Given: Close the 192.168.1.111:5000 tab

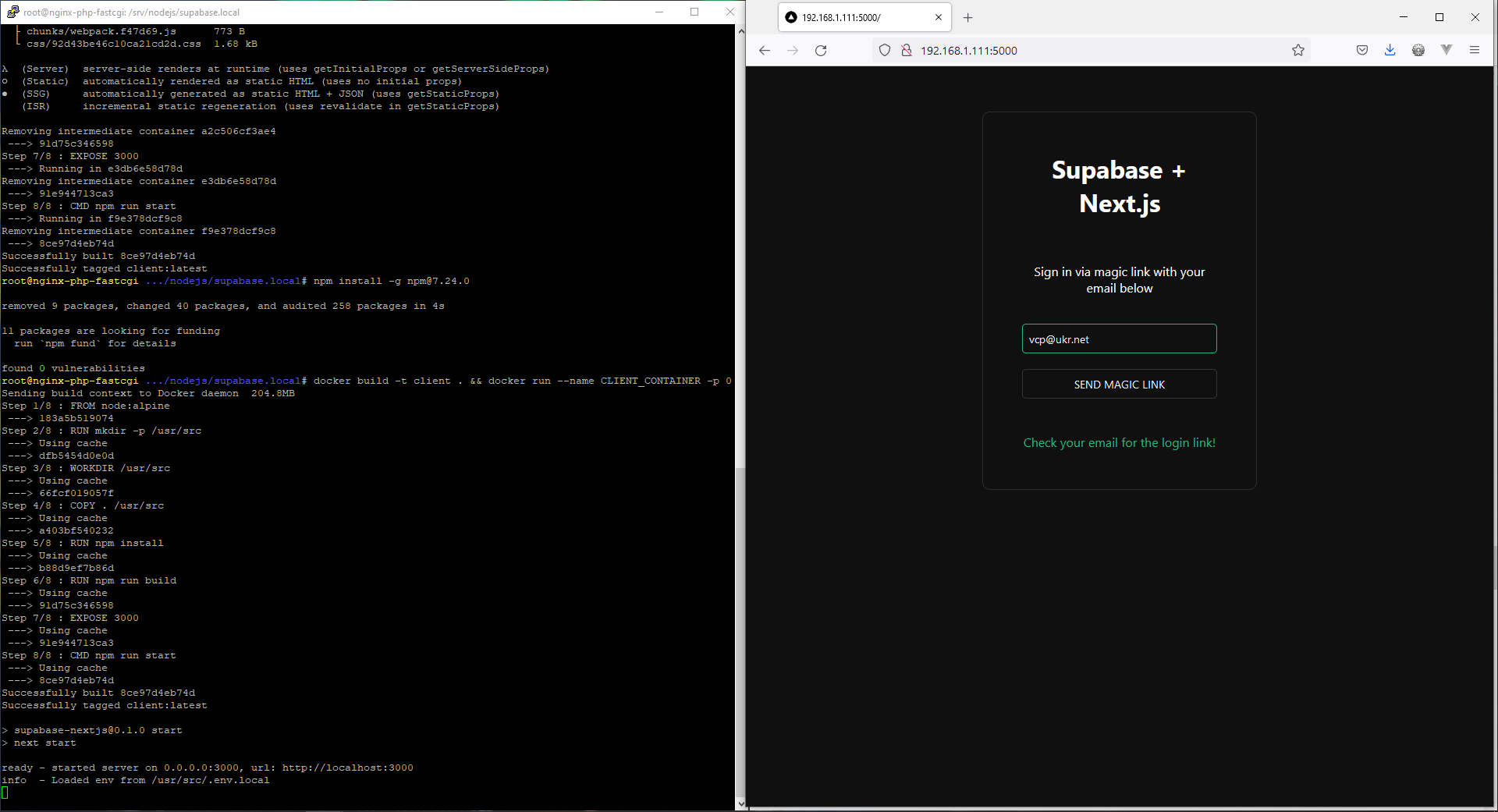Looking at the screenshot, I should (939, 16).
